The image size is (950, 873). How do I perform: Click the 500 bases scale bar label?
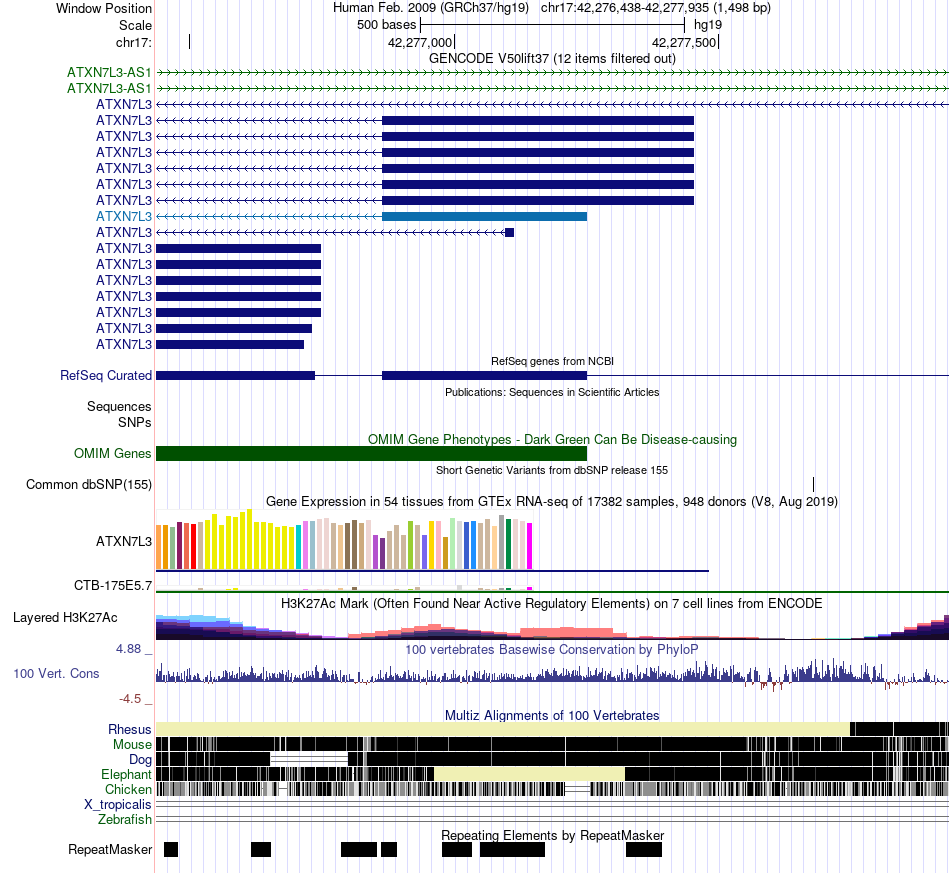387,25
